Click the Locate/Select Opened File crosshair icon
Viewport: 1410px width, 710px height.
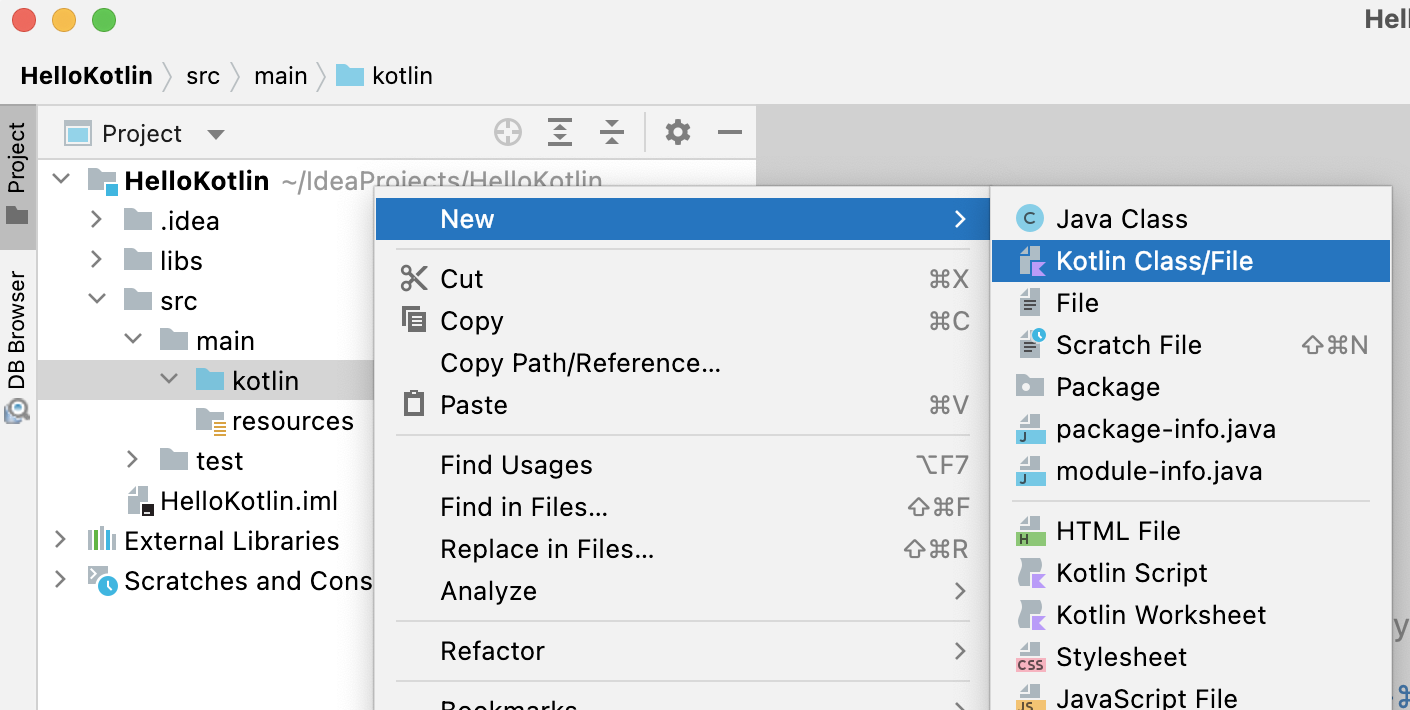coord(508,132)
